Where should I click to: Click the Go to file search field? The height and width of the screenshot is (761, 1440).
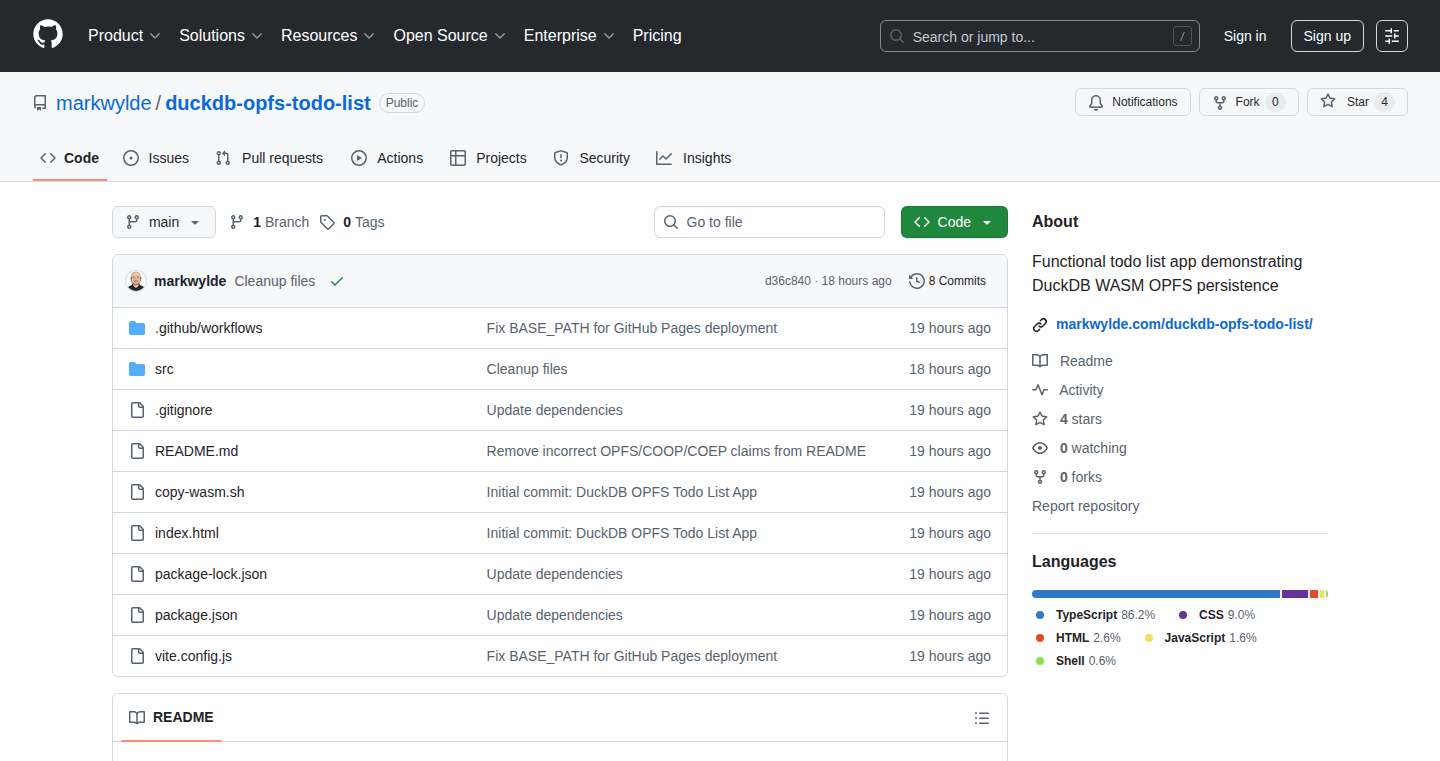tap(769, 222)
